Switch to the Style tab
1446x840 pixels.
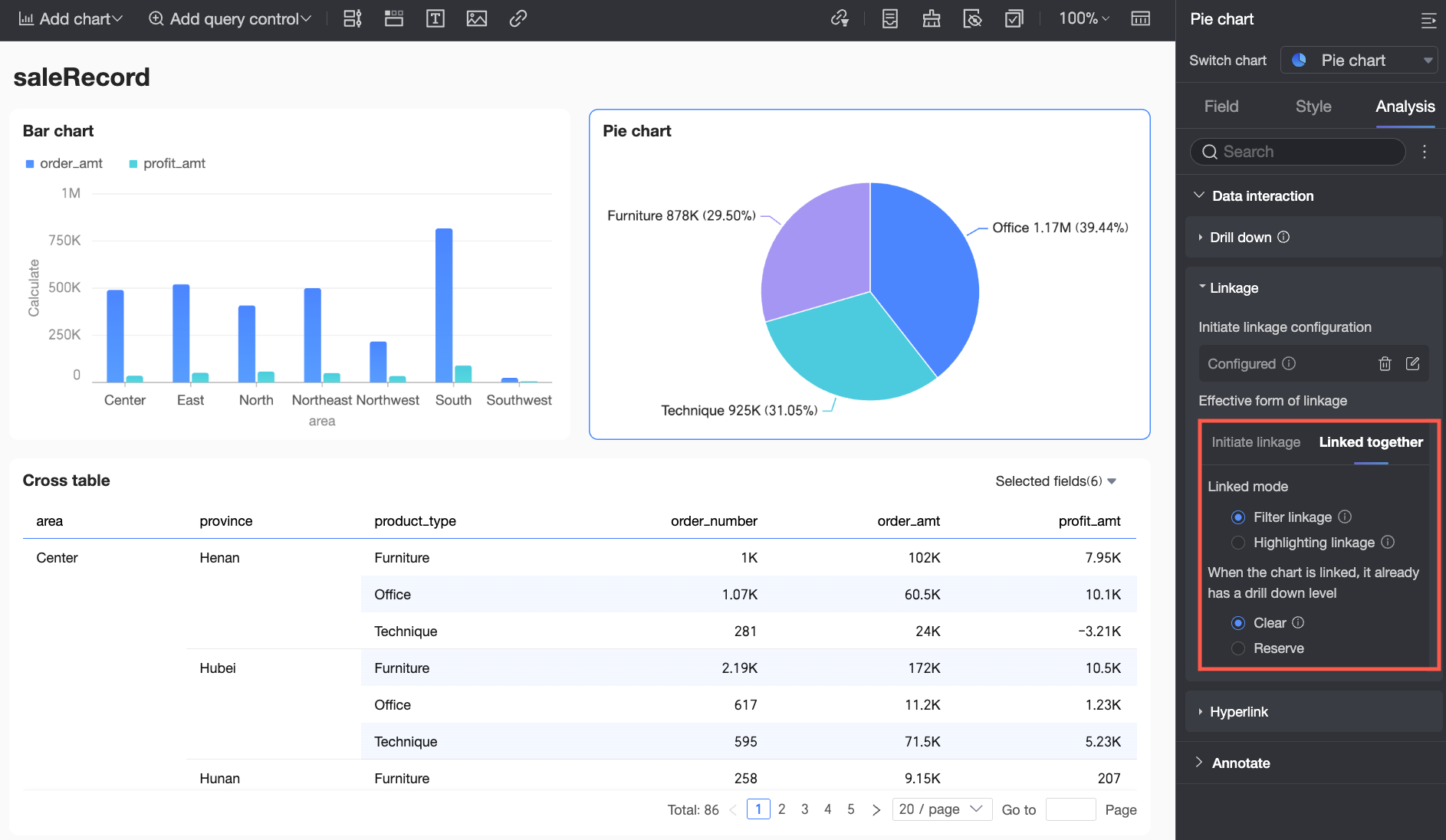coord(1313,107)
